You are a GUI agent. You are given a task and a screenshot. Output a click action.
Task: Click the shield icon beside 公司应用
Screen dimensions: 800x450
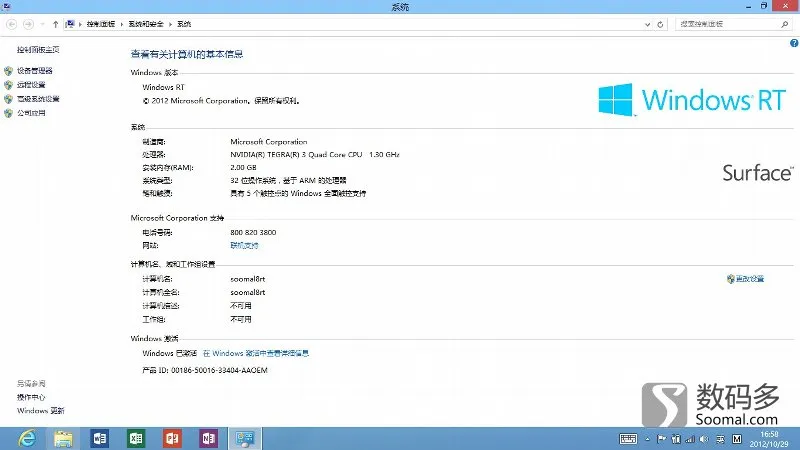coord(8,113)
